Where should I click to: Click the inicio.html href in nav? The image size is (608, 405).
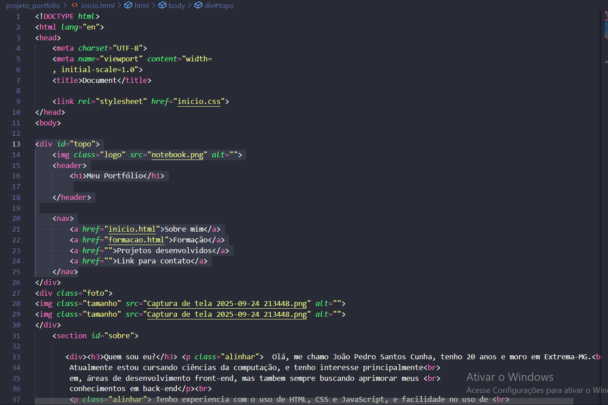[132, 228]
